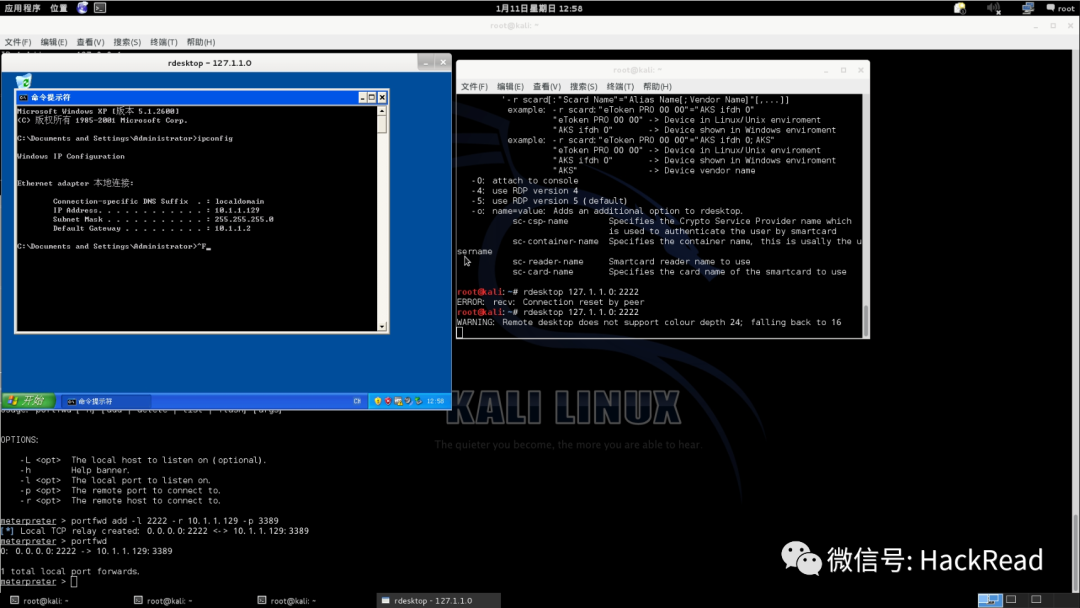Click the 'IP Address' line in ipconfig output
Image resolution: width=1080 pixels, height=608 pixels.
tap(156, 211)
